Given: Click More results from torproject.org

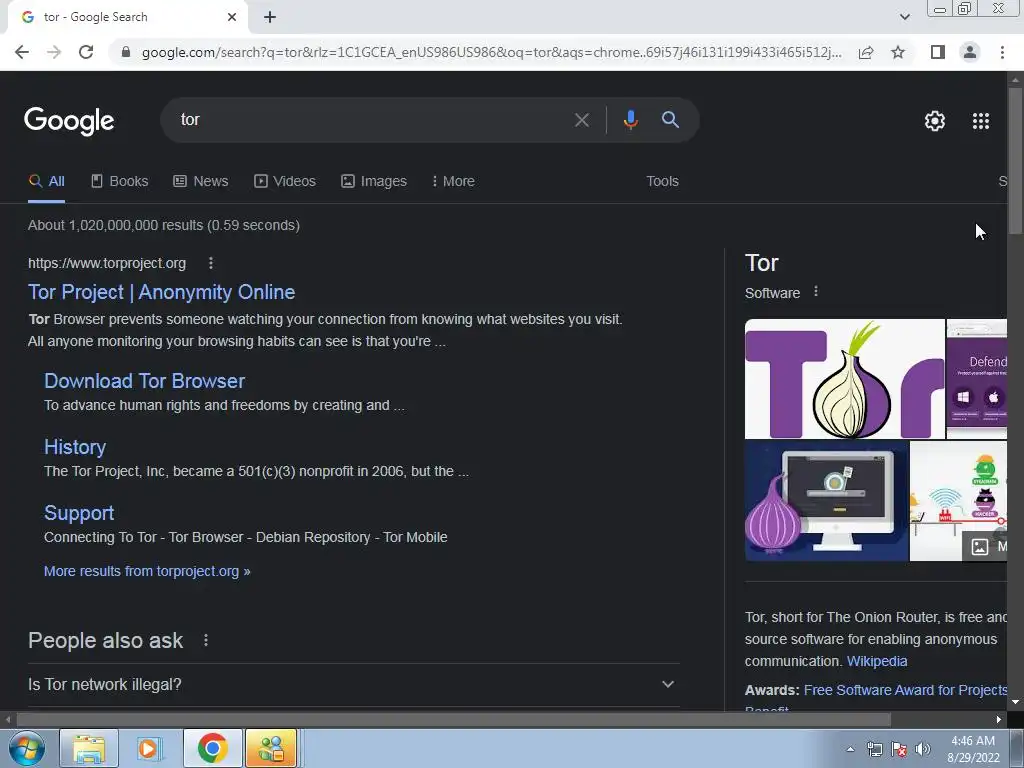Looking at the screenshot, I should click(x=147, y=571).
